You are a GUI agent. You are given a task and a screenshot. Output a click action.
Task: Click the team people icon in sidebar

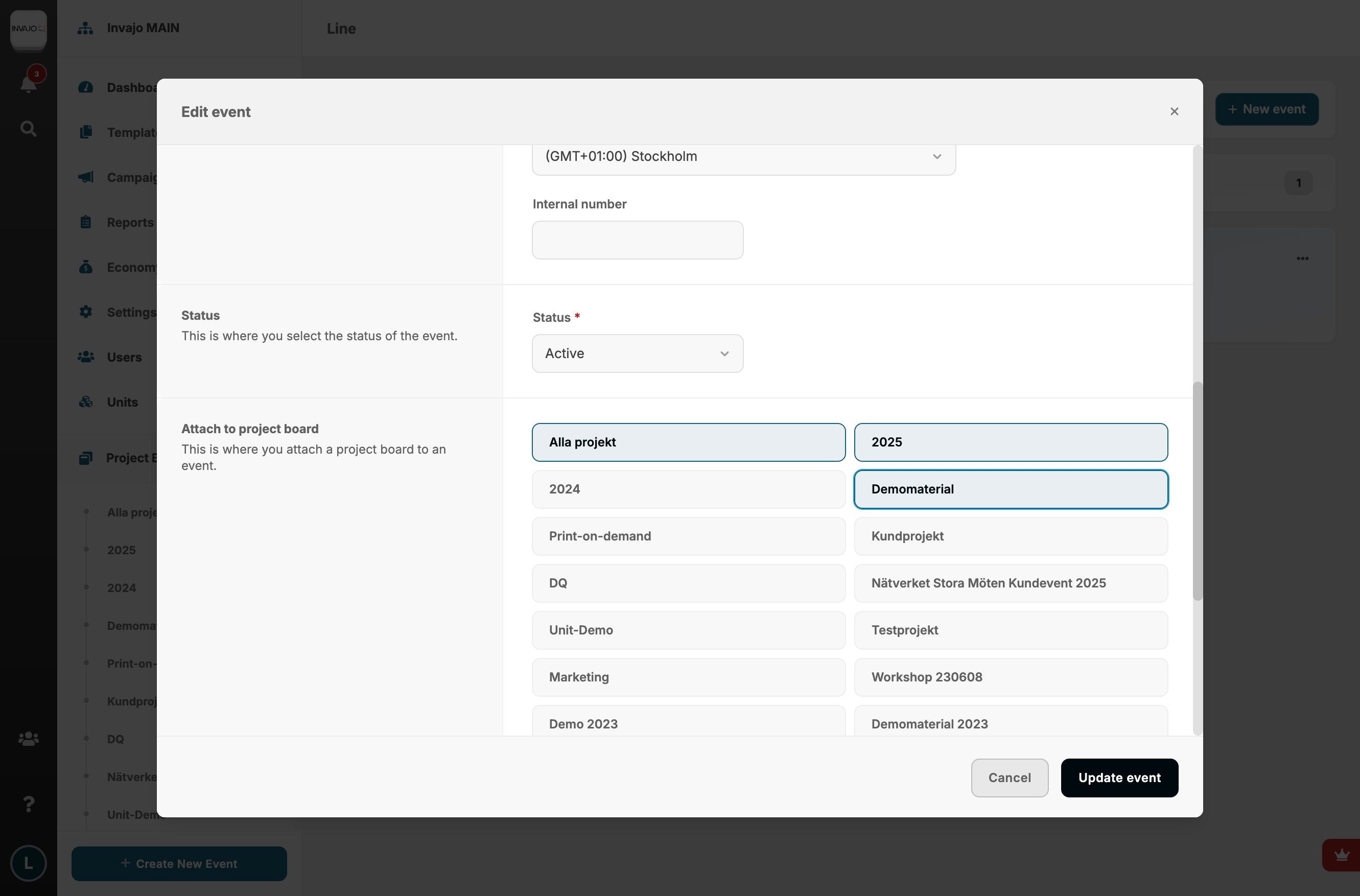pos(28,739)
